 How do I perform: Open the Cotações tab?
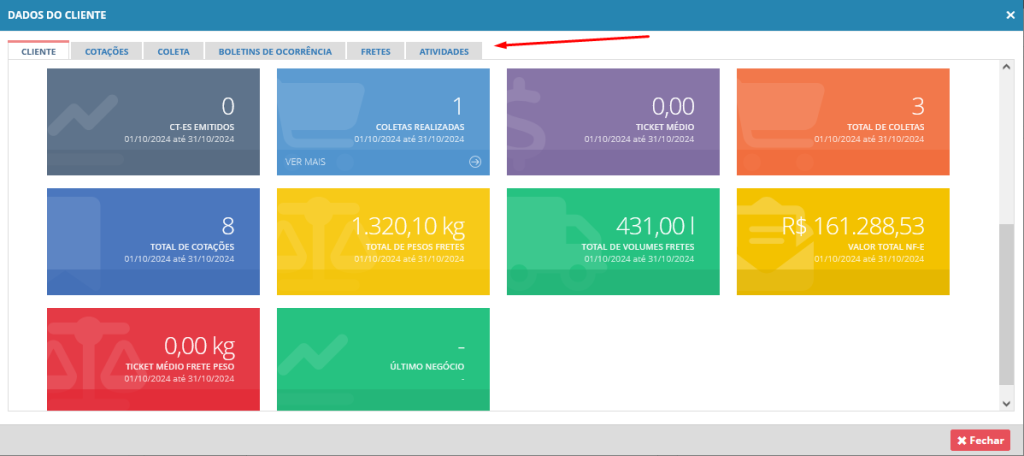(106, 52)
